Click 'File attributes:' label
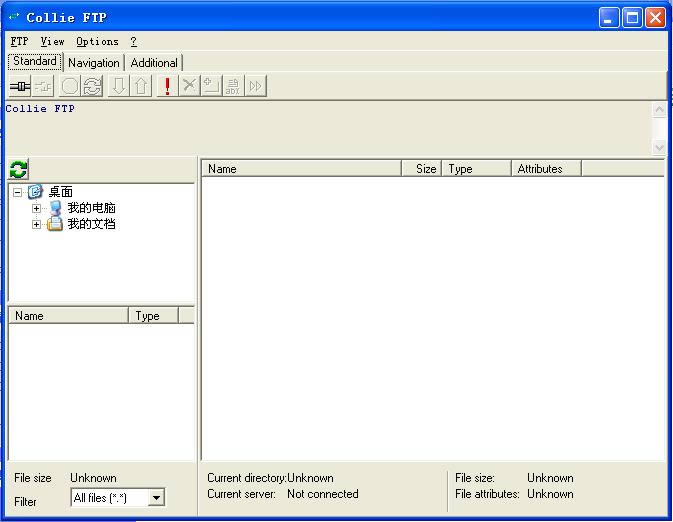 coord(487,494)
